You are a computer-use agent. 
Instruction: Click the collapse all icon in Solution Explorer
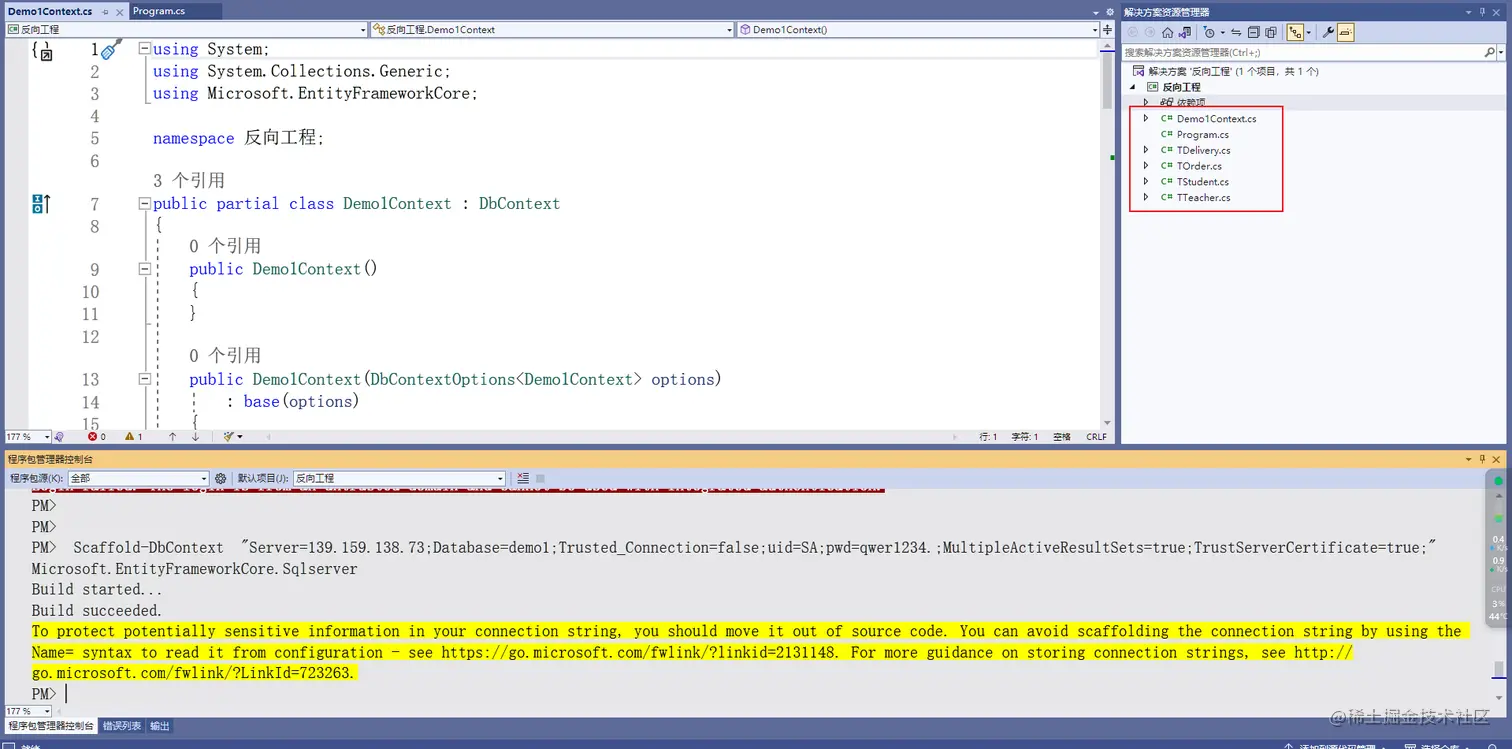click(x=1253, y=32)
